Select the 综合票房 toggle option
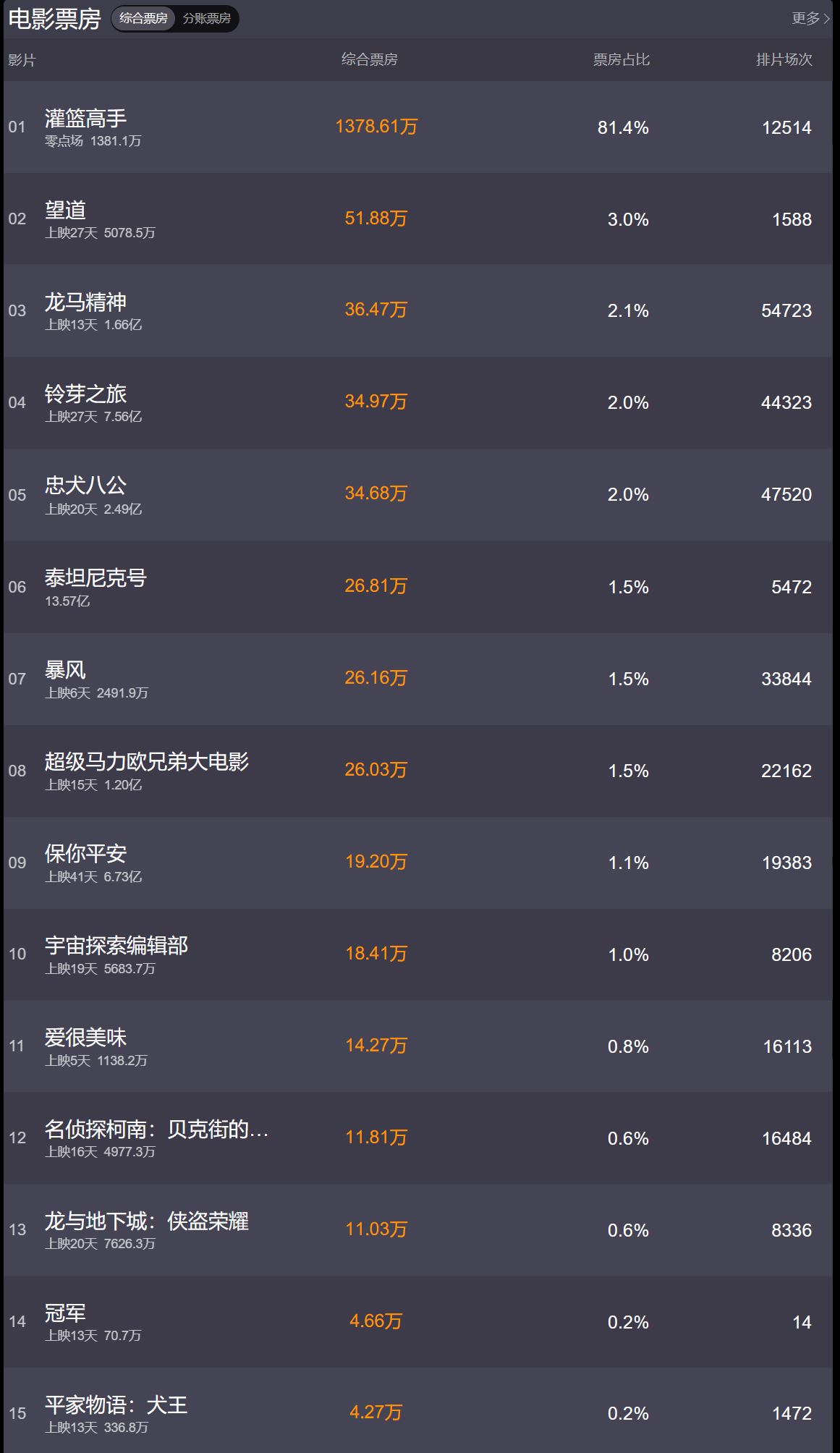840x1453 pixels. tap(143, 18)
